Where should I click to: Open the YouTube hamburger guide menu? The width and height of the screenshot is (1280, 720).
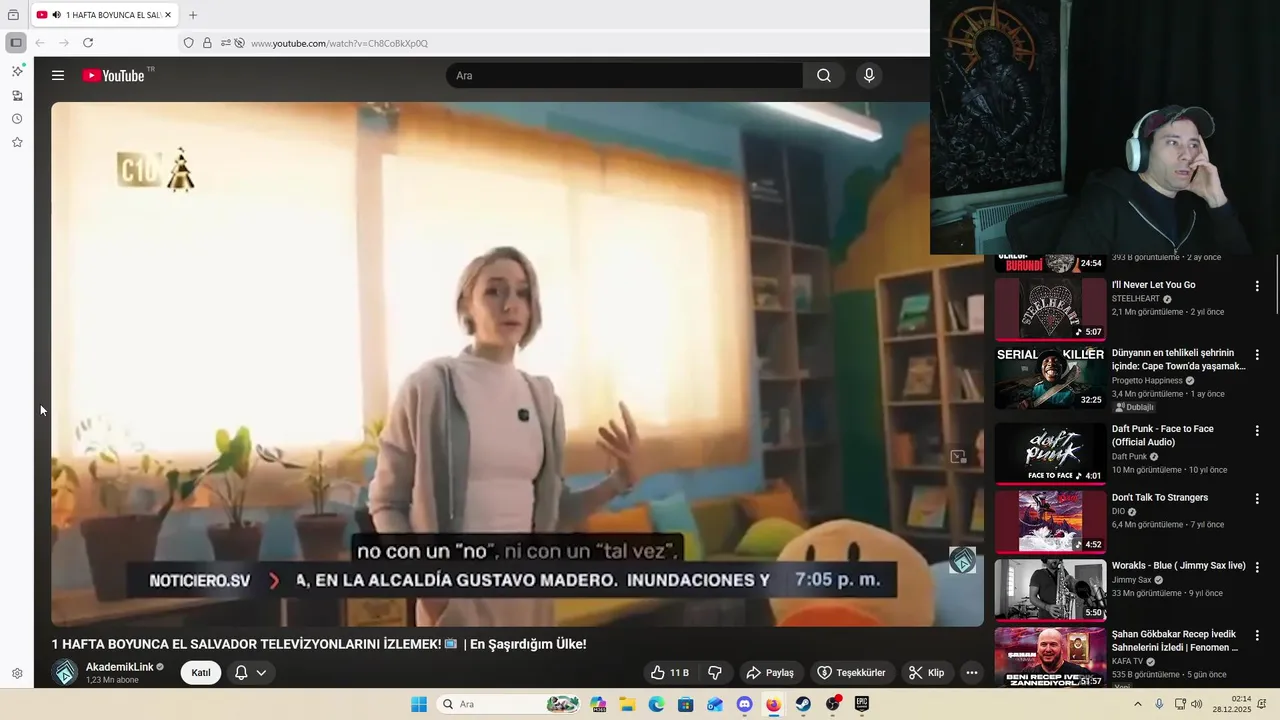pyautogui.click(x=58, y=76)
